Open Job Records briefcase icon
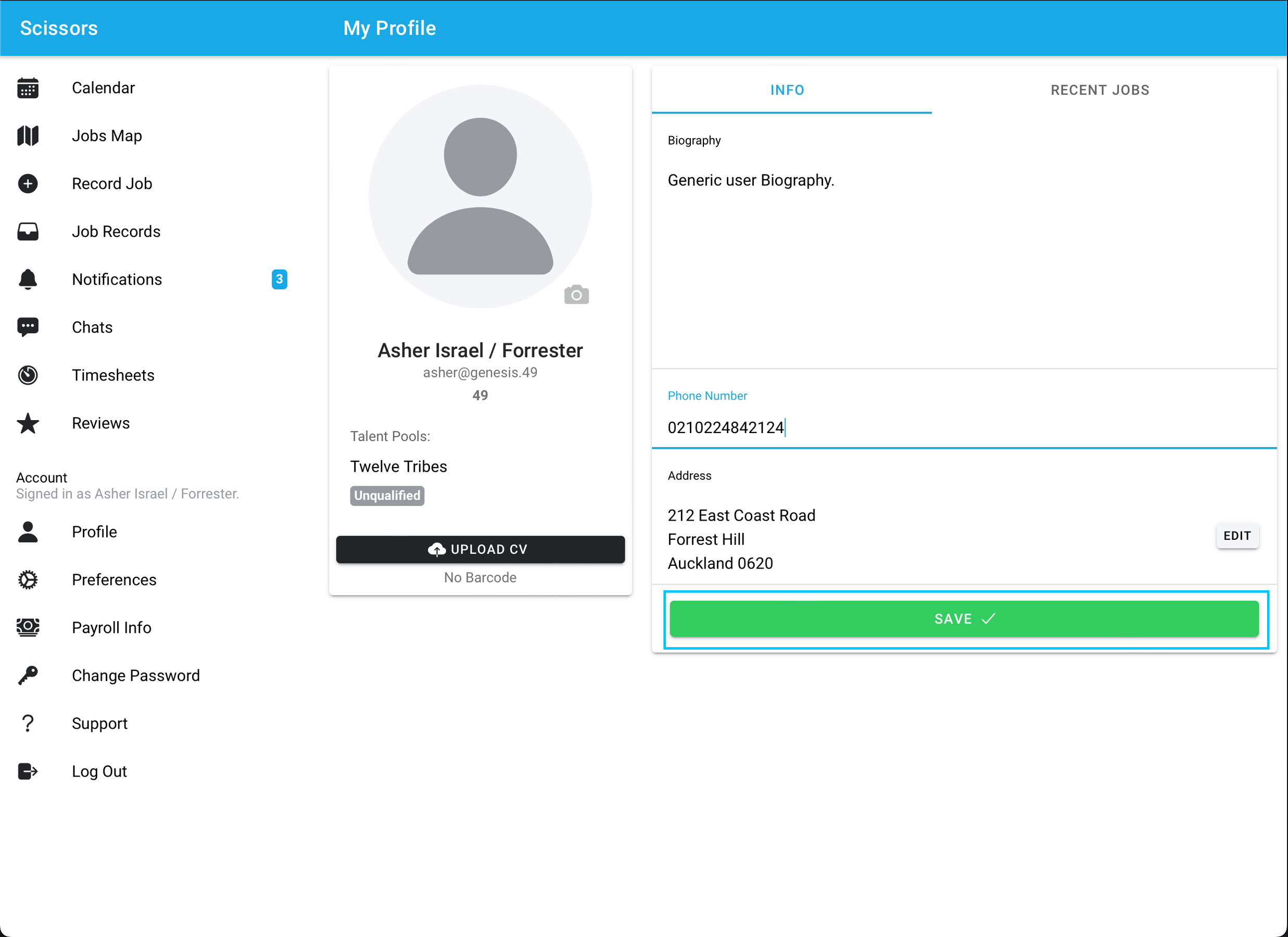1288x937 pixels. point(28,231)
